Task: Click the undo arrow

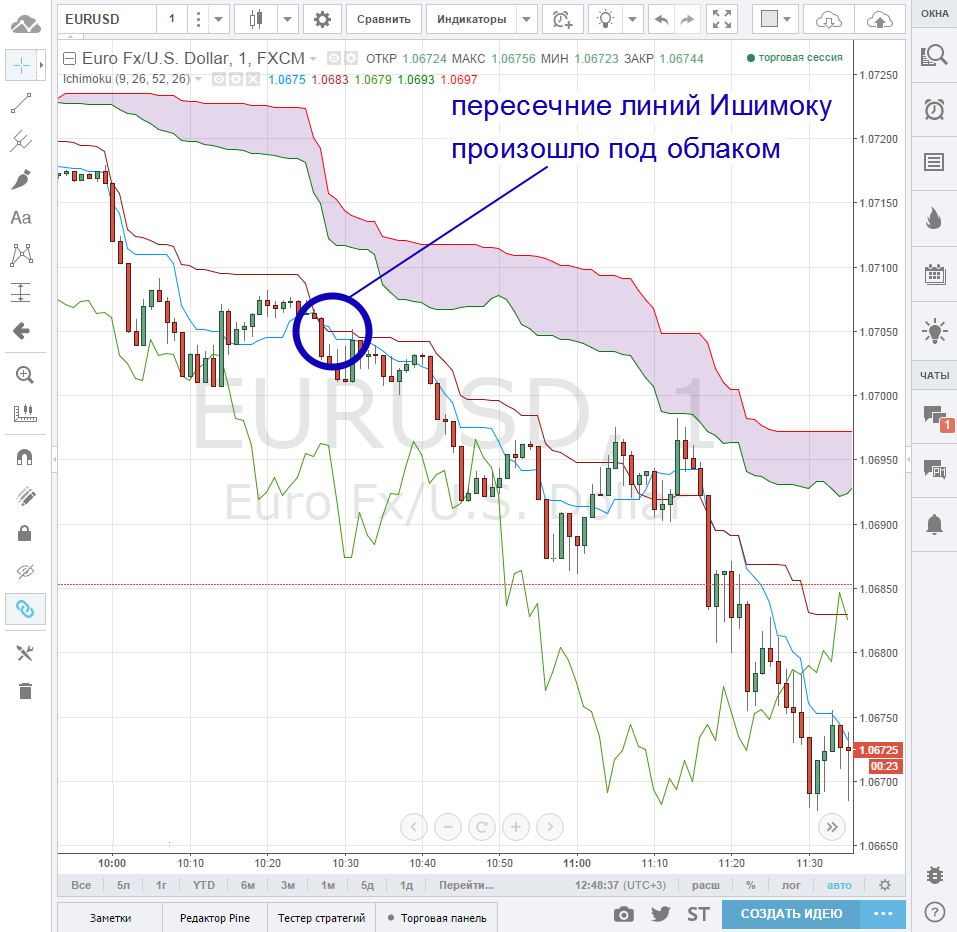Action: click(662, 20)
